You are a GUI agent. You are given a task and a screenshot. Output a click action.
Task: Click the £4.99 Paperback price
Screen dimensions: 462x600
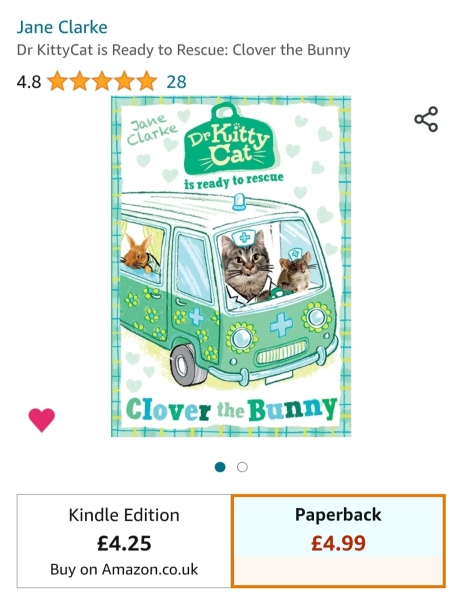click(338, 543)
